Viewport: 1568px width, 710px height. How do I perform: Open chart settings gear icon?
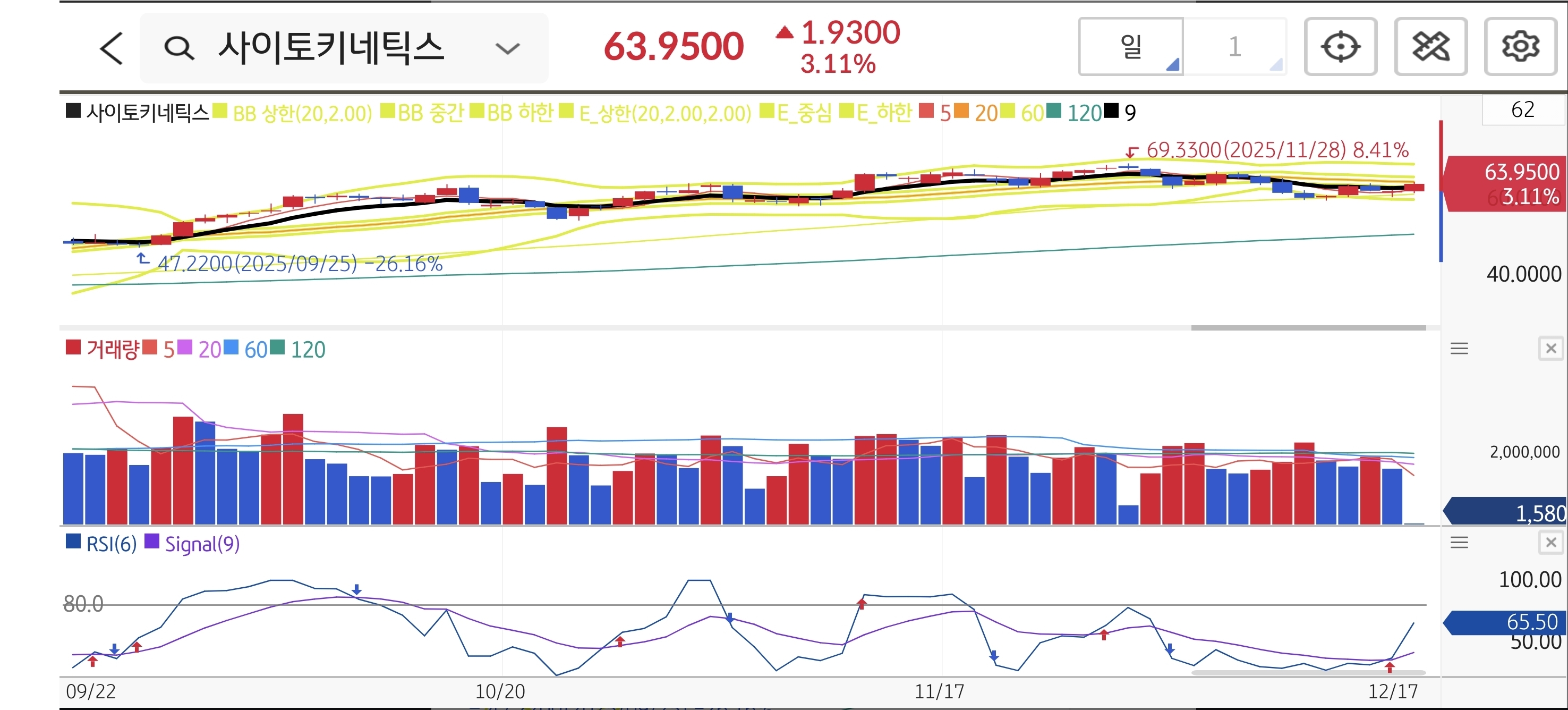click(x=1520, y=47)
